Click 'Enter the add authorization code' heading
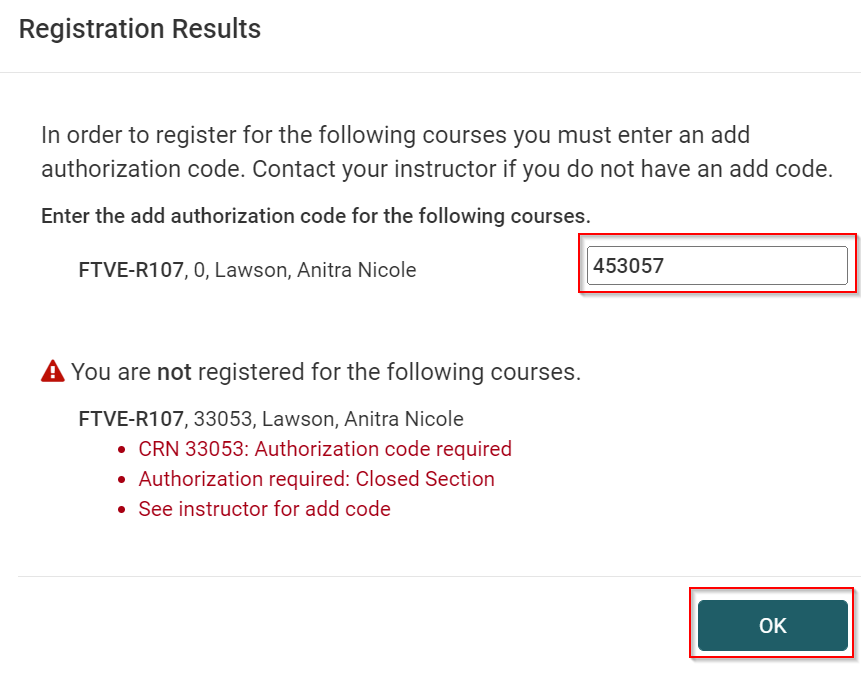This screenshot has height=673, width=861. coord(315,216)
